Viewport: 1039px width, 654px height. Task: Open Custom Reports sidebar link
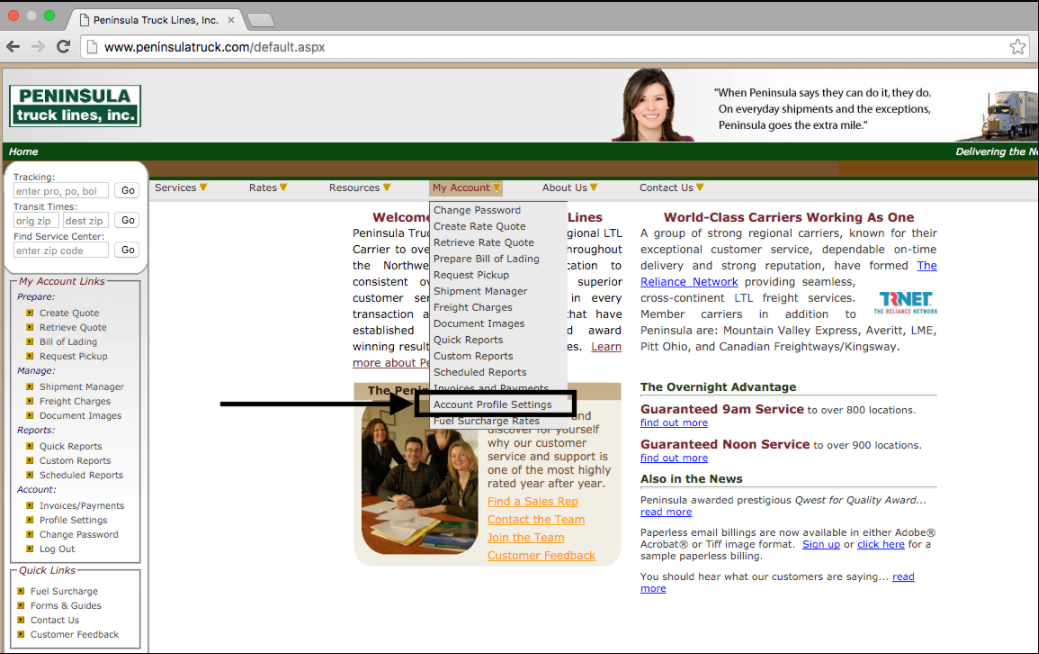76,461
